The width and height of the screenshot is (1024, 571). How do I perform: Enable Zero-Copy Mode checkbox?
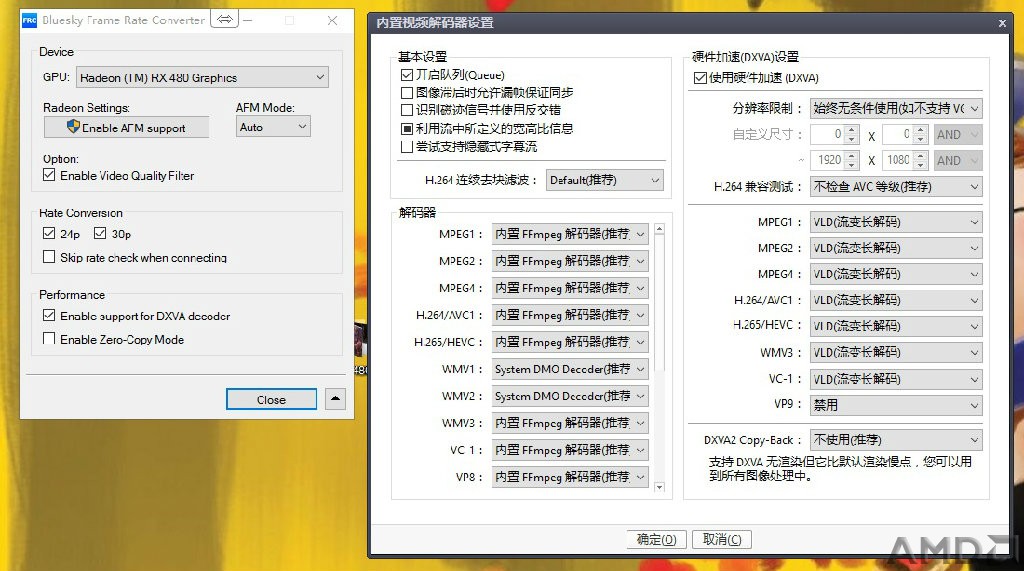click(x=49, y=338)
